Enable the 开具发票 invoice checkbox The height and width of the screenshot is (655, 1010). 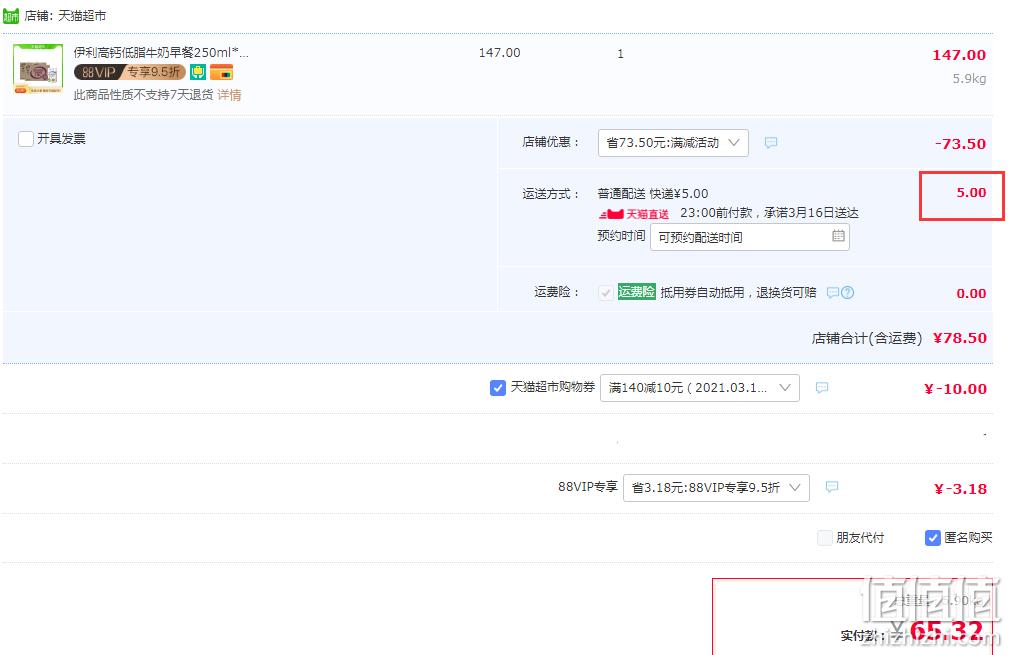coord(26,138)
